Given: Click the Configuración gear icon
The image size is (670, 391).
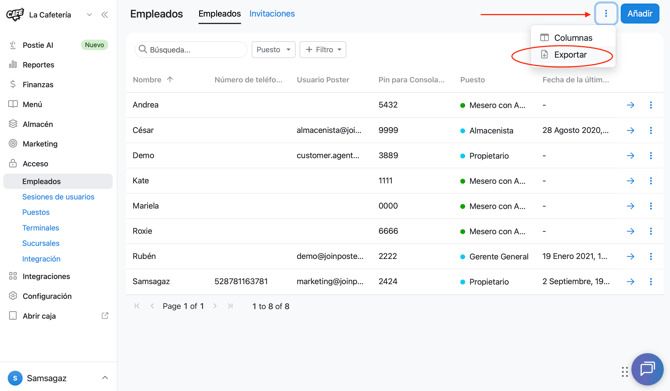Looking at the screenshot, I should (x=13, y=296).
